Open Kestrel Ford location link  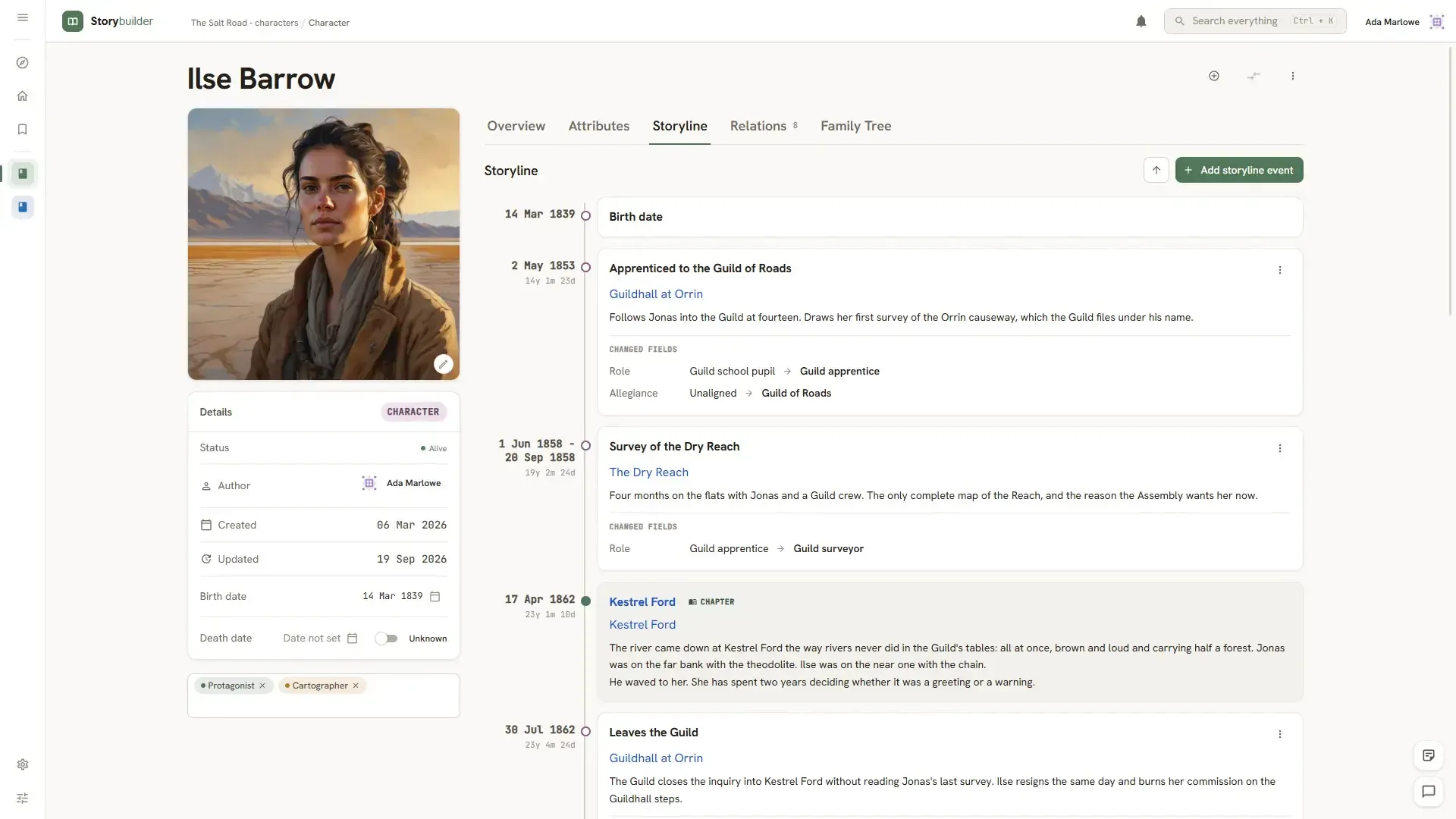642,625
